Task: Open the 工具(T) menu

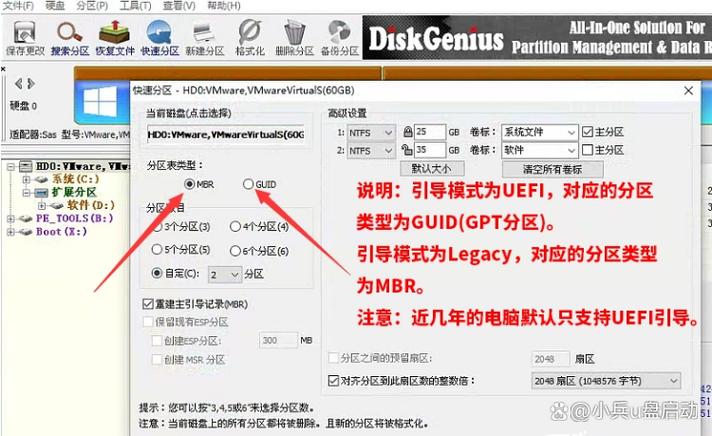Action: pyautogui.click(x=127, y=6)
